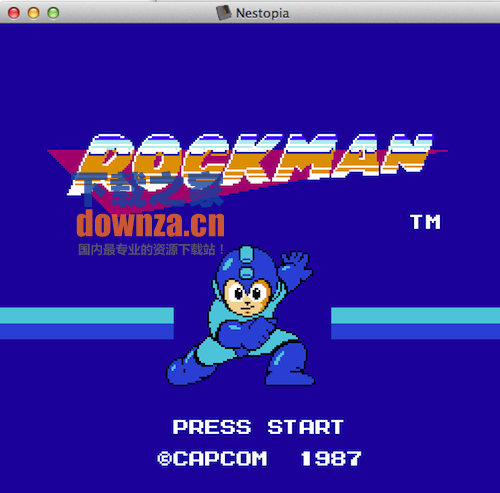500x493 pixels.
Task: Minimize the Nestopia window with yellow button
Action: point(34,13)
